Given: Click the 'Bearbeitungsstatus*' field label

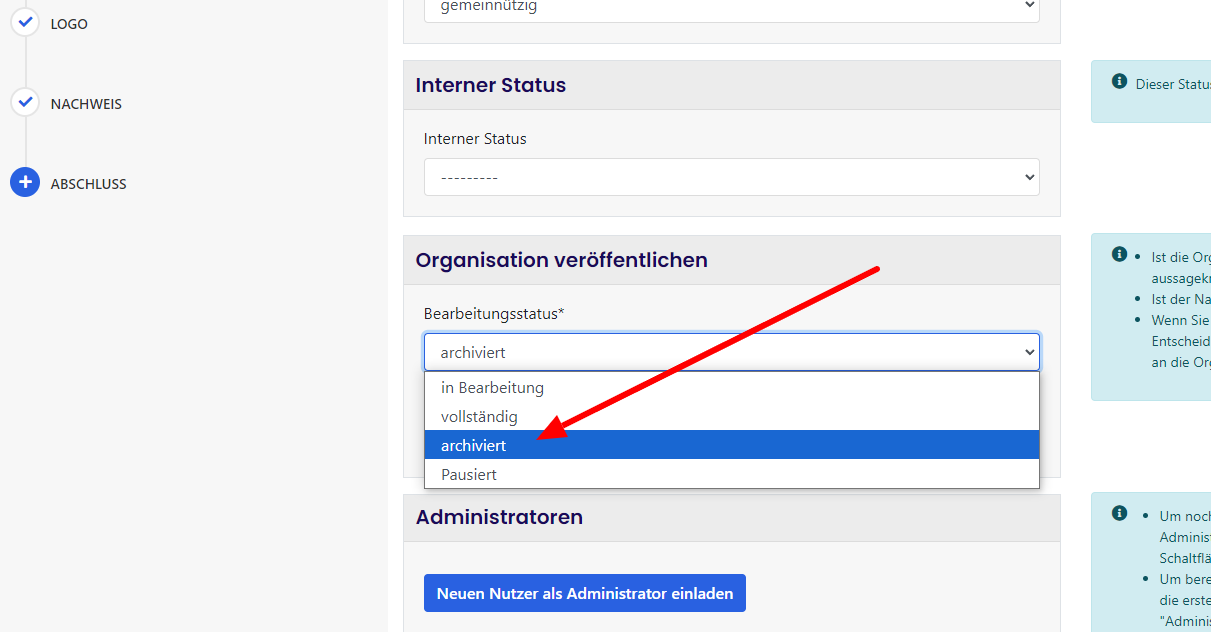Looking at the screenshot, I should (494, 314).
